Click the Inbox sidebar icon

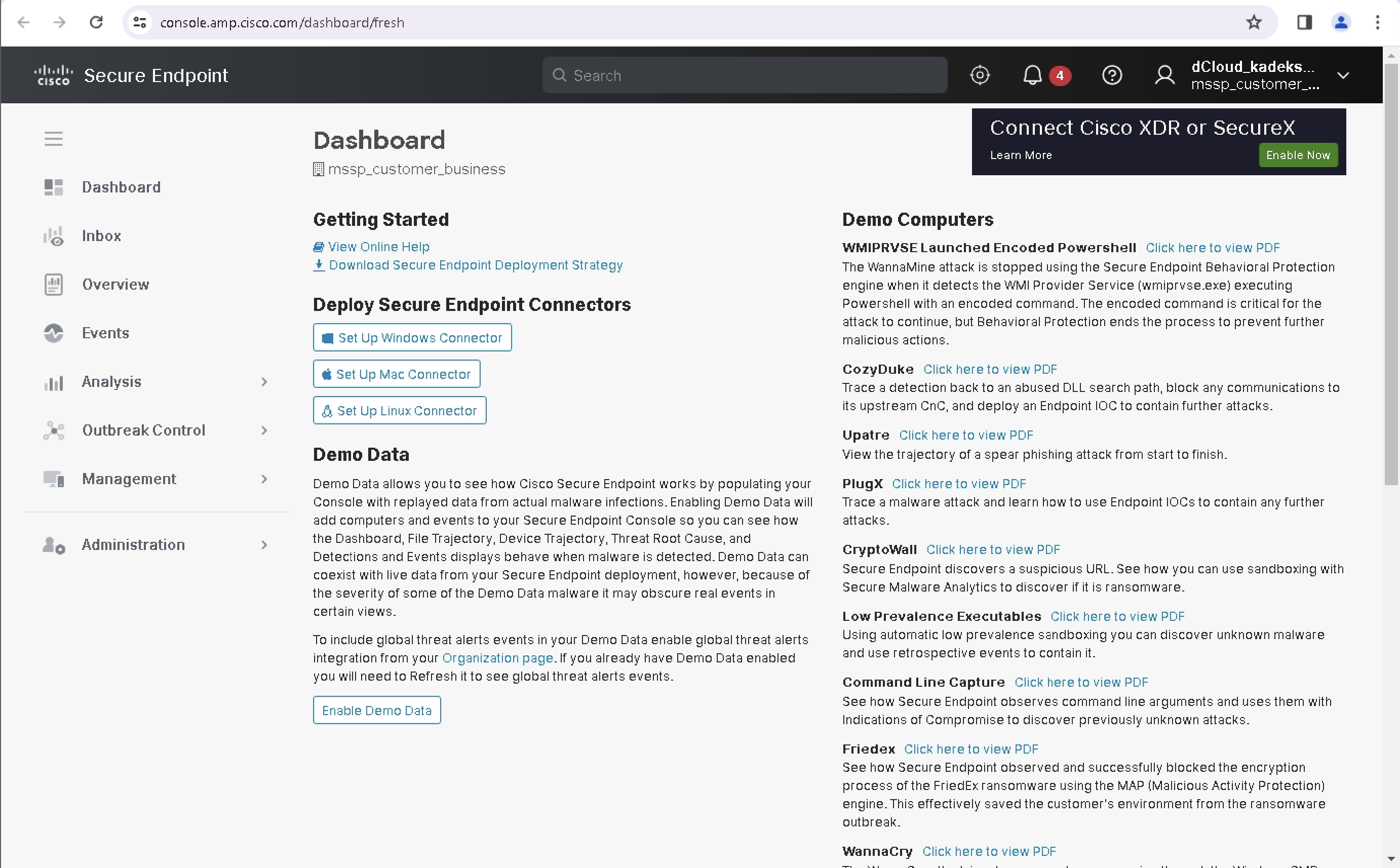click(x=53, y=236)
